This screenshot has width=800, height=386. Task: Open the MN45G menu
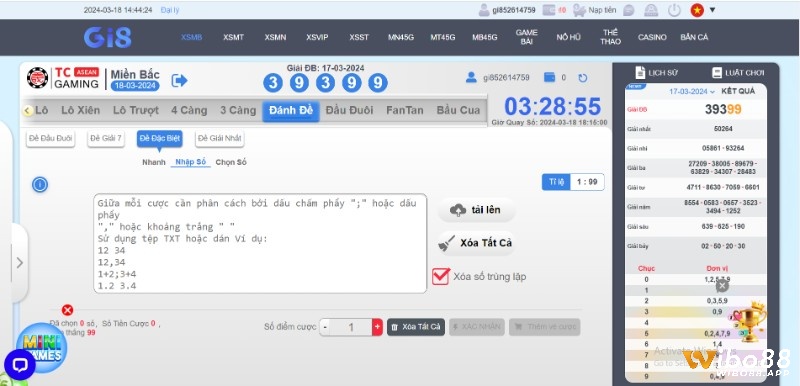pyautogui.click(x=401, y=37)
